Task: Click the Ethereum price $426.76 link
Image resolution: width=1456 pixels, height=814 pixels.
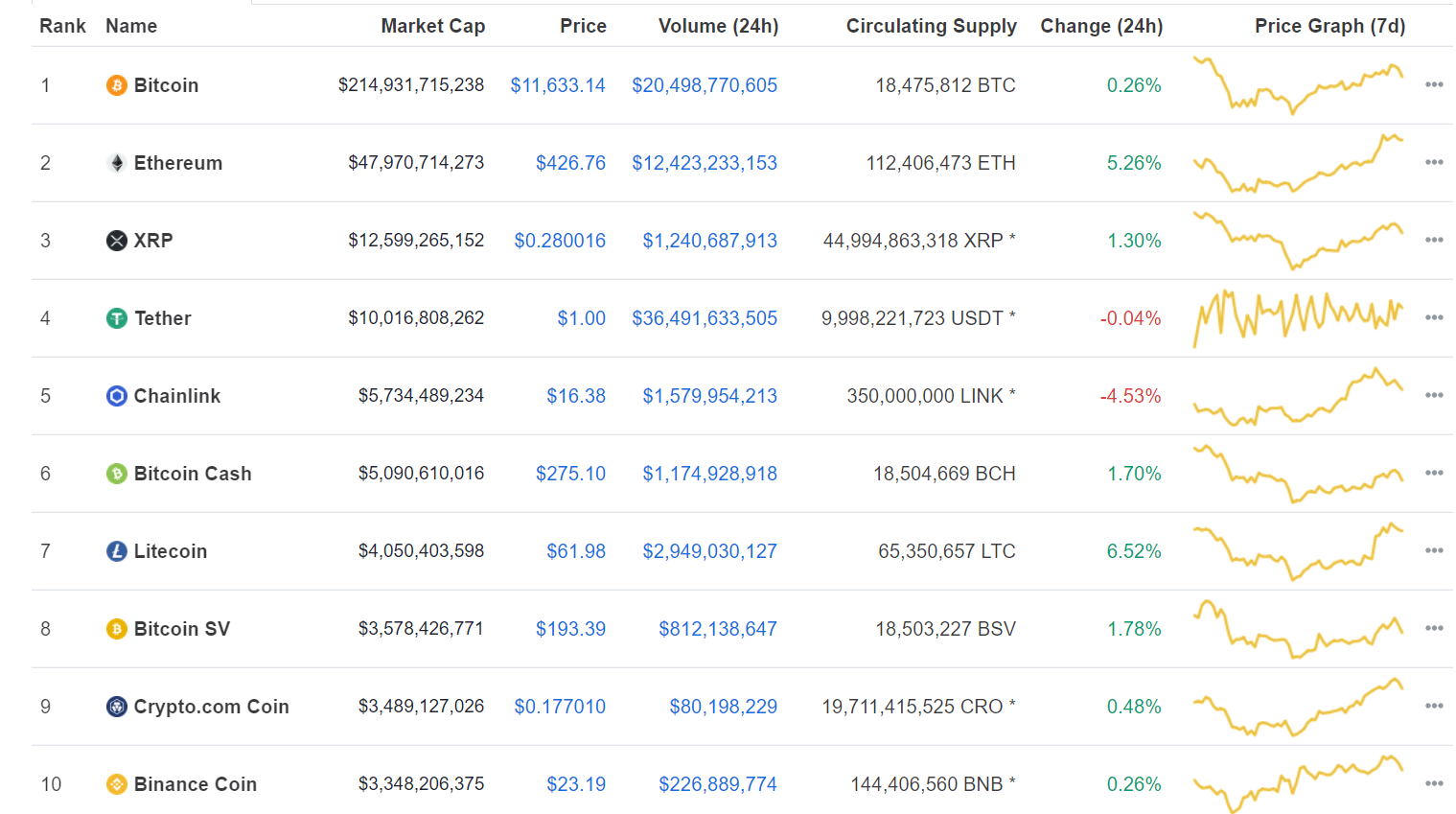Action: [x=570, y=163]
